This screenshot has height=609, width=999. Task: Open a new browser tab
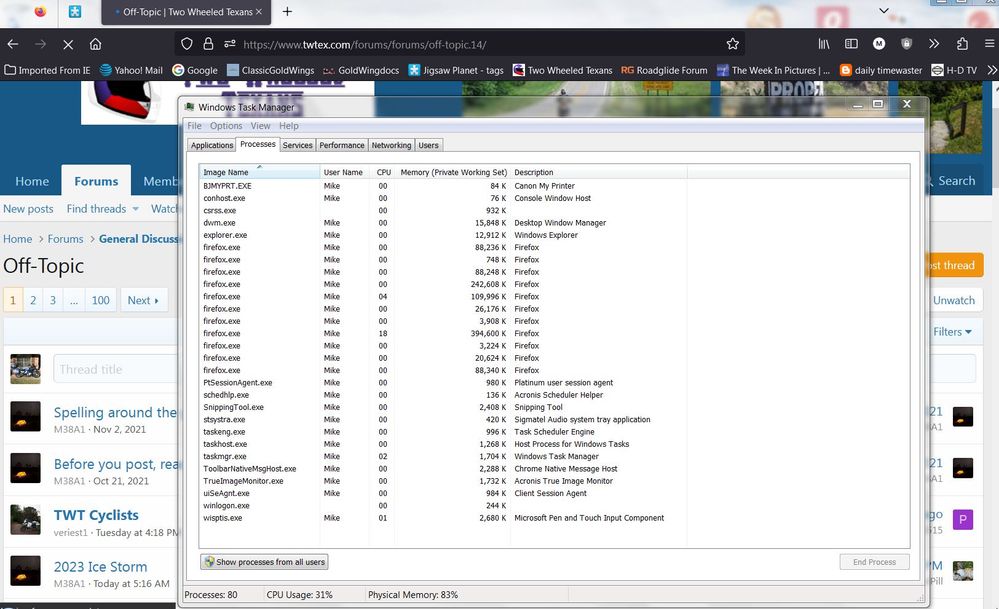pos(287,11)
